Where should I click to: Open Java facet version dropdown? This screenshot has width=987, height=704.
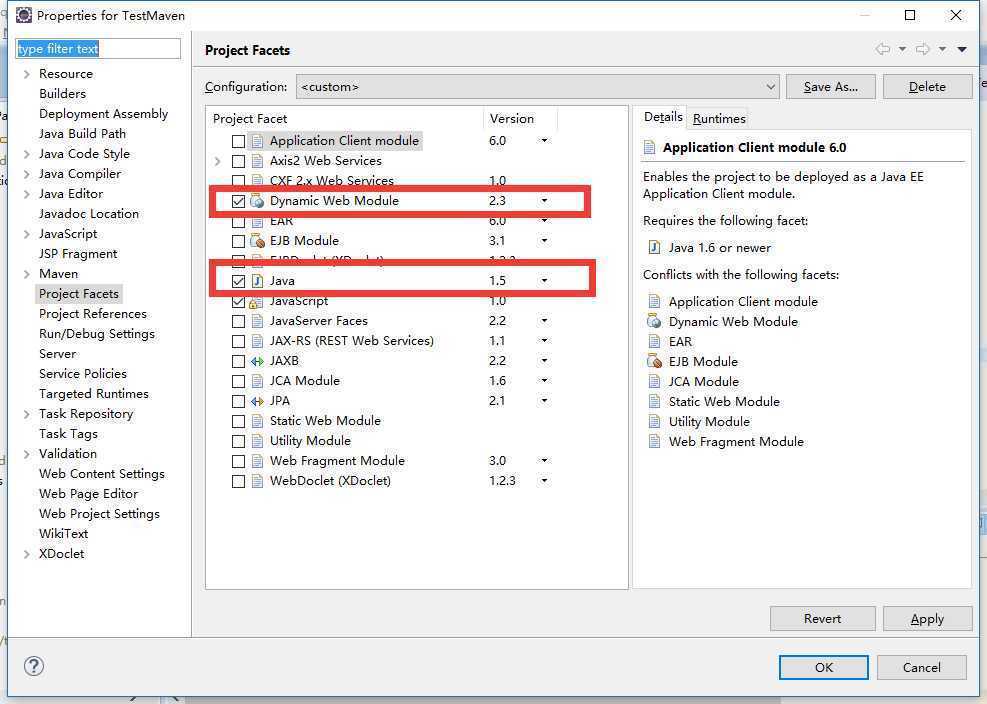pos(544,281)
